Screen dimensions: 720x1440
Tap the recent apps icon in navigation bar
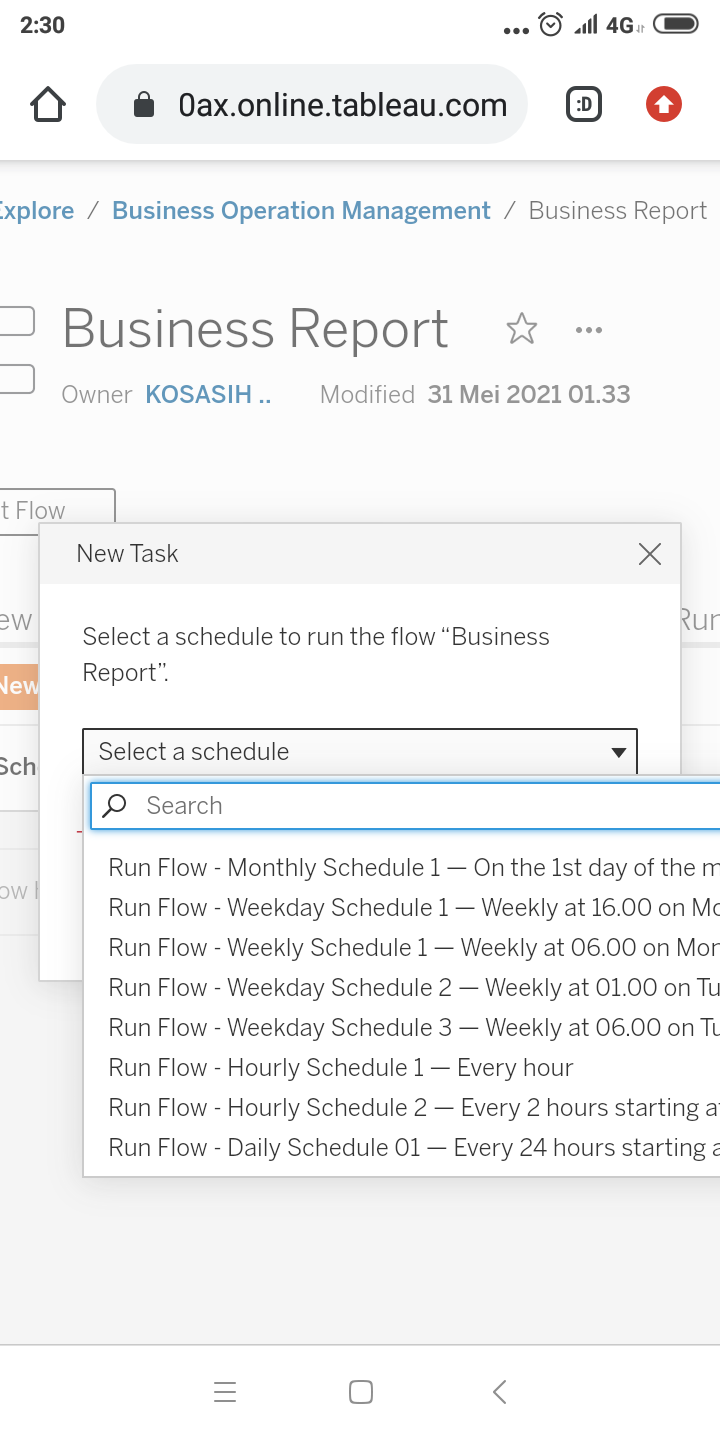[225, 1391]
